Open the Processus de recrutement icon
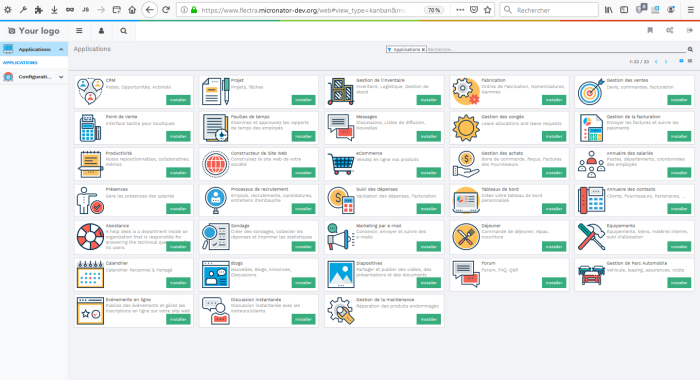 click(x=216, y=200)
